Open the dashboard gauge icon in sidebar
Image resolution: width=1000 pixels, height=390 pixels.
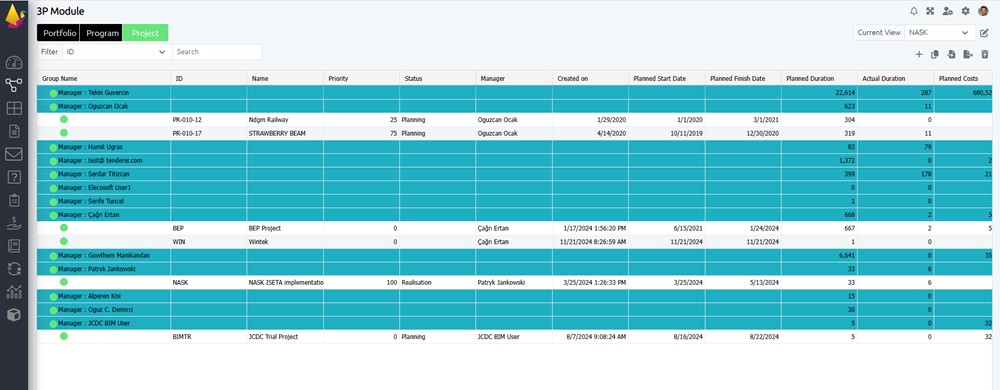pos(14,62)
